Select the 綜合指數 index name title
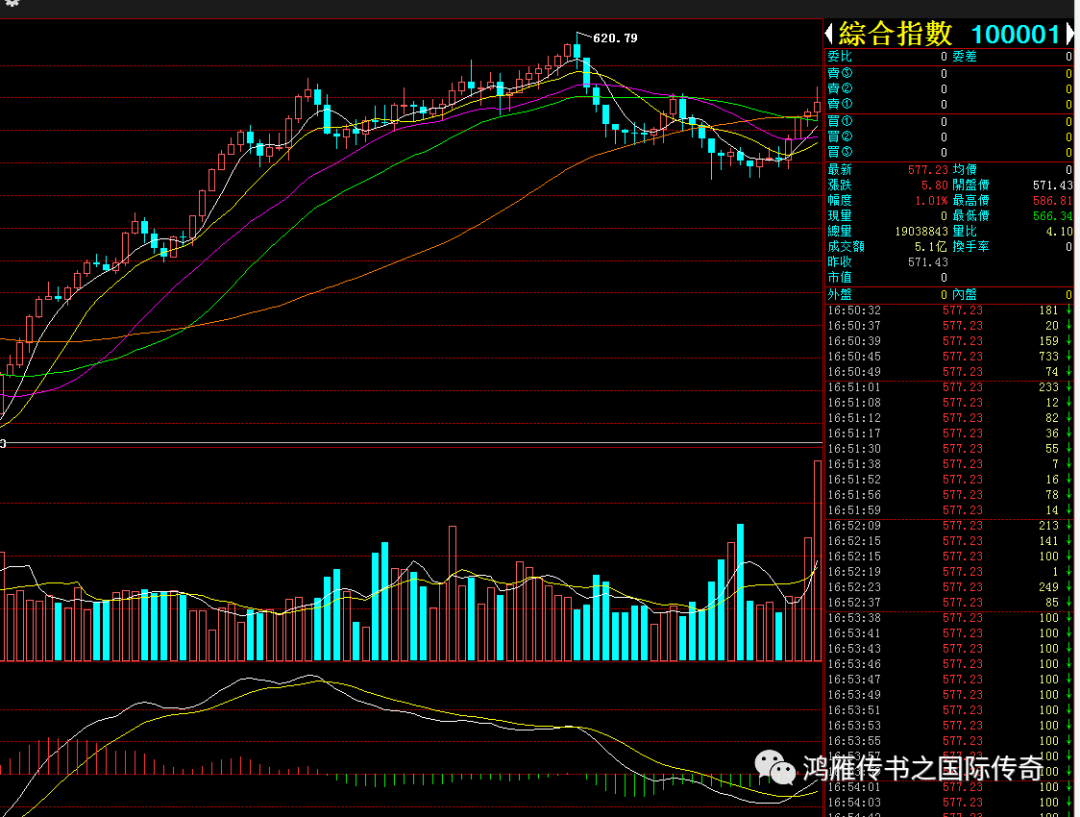The width and height of the screenshot is (1080, 817). (895, 34)
